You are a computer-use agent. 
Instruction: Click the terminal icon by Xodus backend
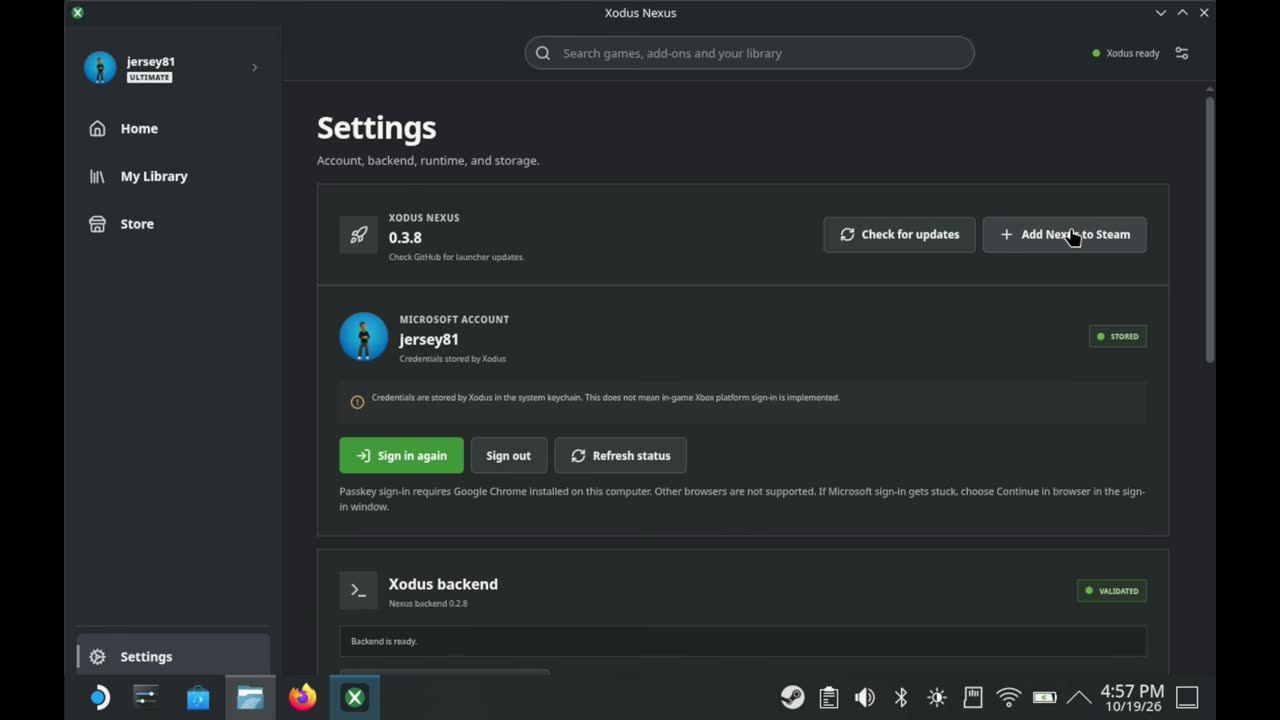358,590
